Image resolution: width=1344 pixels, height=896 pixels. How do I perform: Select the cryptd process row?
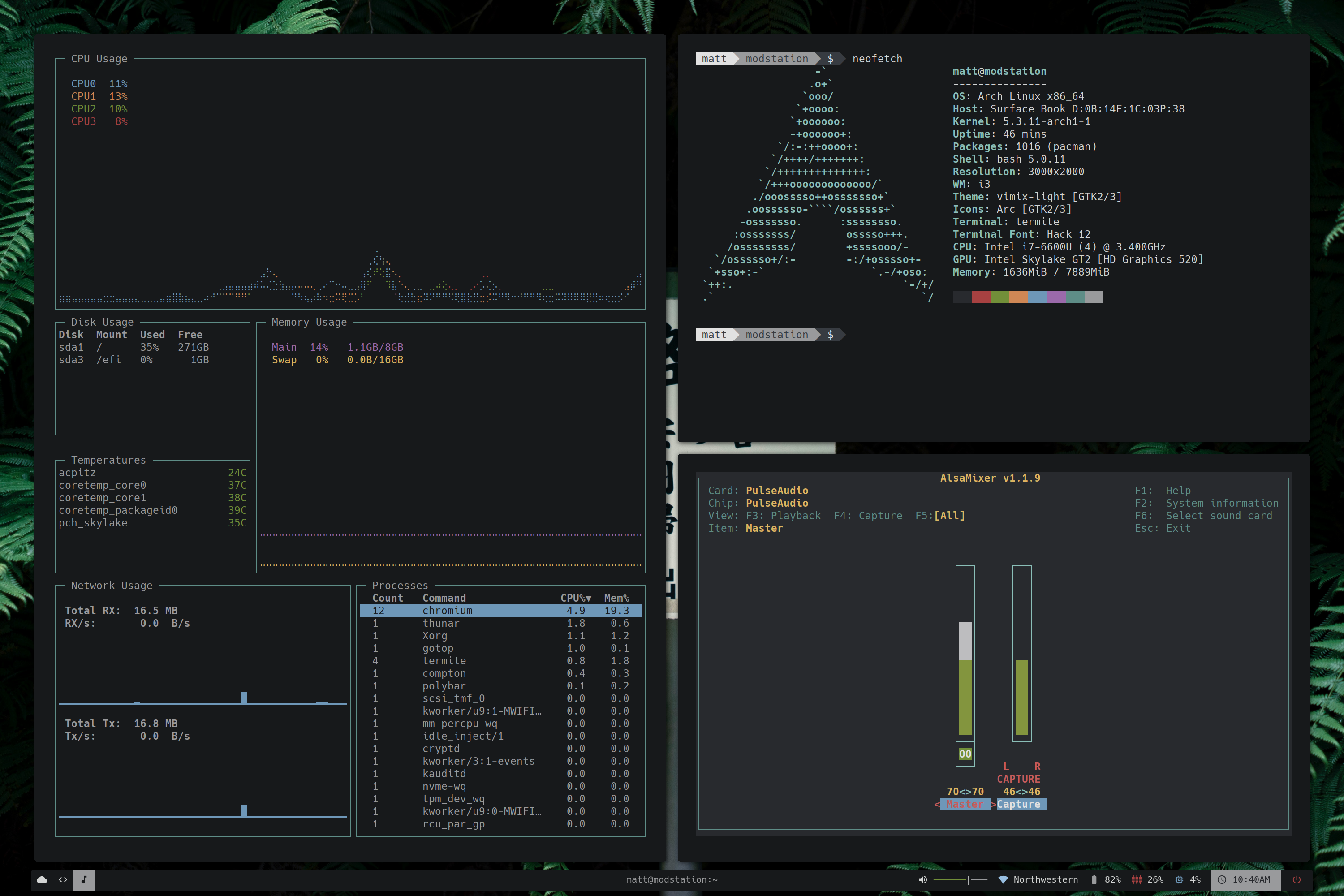[x=500, y=749]
